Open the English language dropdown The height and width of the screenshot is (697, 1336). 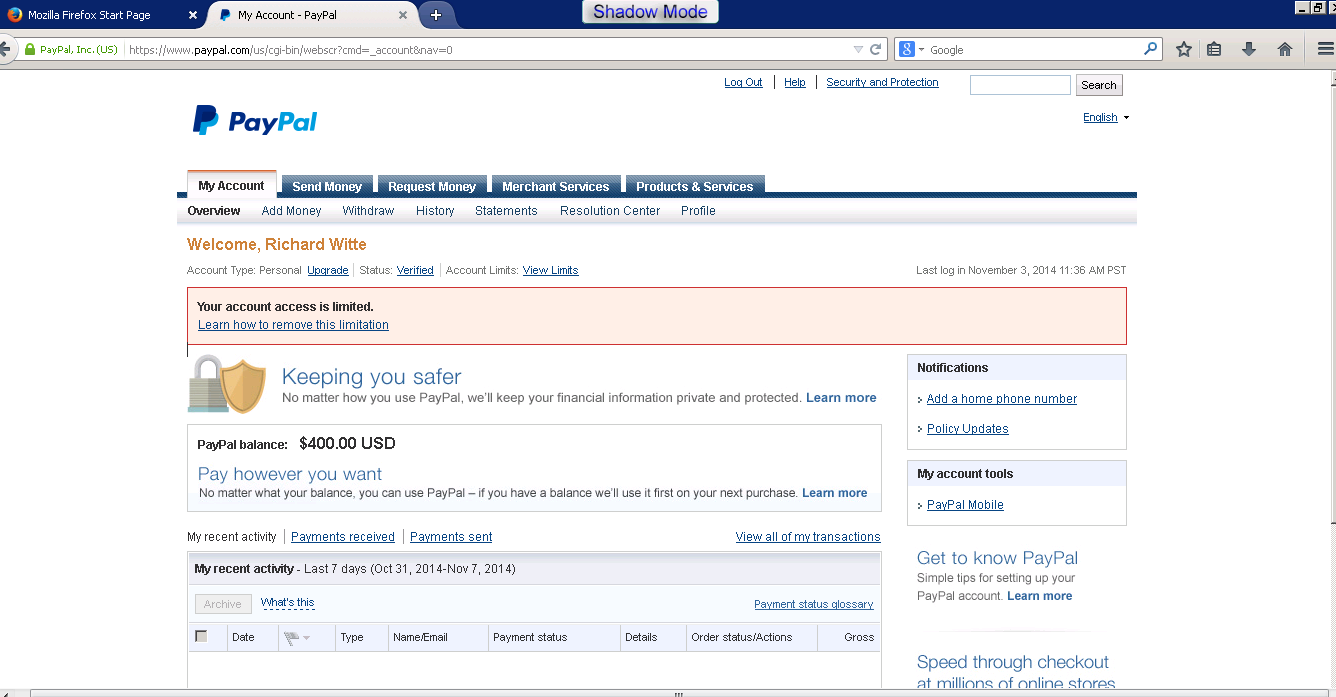(1106, 117)
